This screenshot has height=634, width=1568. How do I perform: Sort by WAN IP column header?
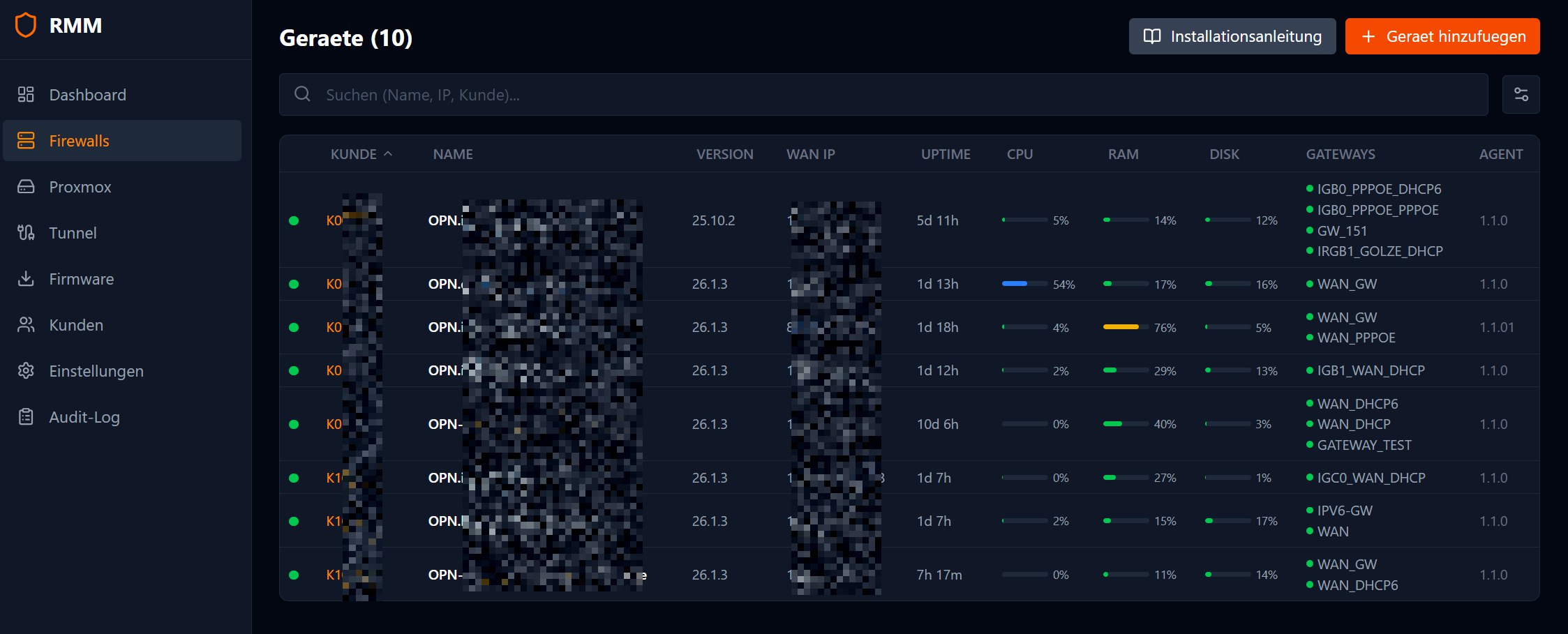[811, 154]
